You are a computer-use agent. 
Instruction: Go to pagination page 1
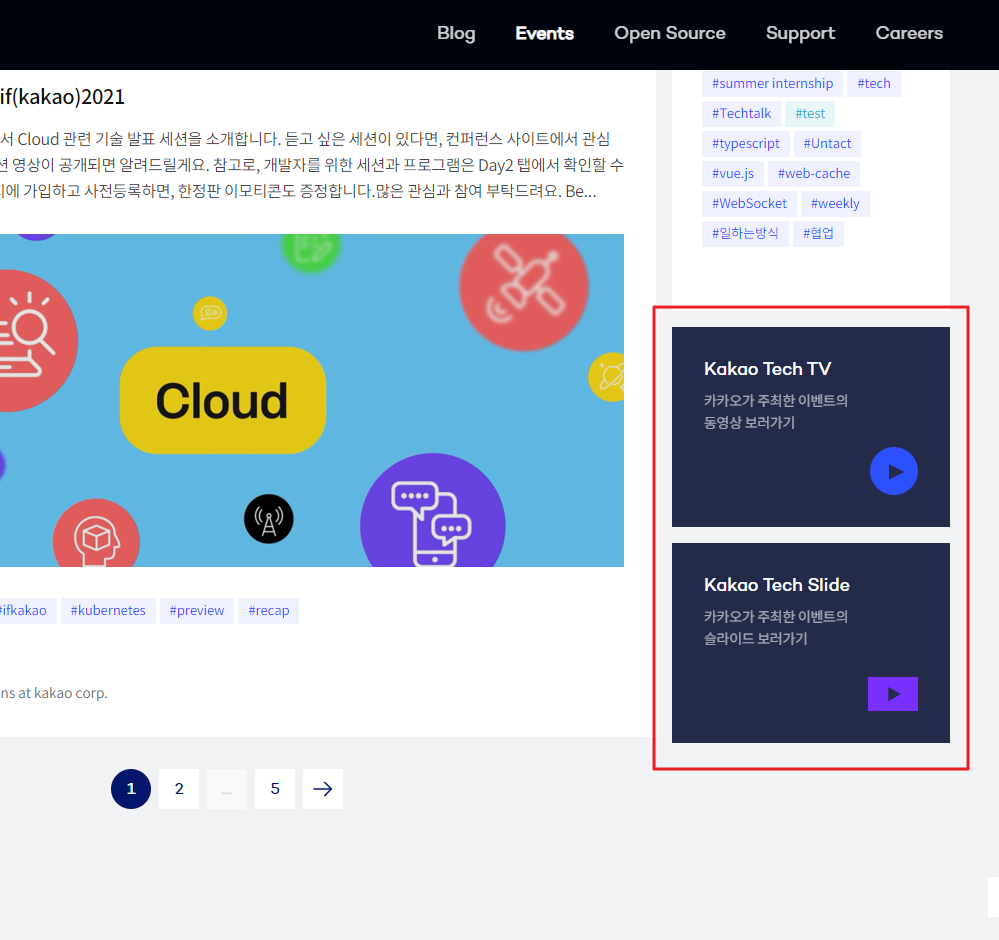(x=131, y=789)
